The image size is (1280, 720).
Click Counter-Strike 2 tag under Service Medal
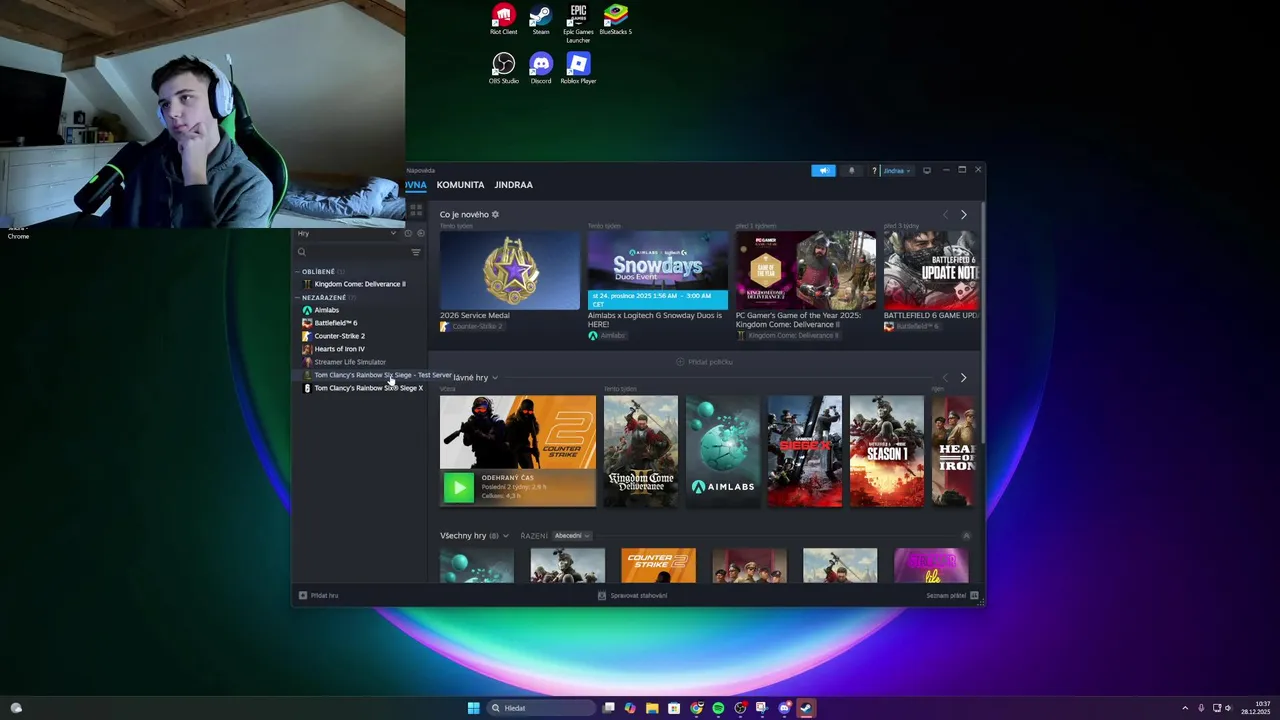(x=471, y=327)
